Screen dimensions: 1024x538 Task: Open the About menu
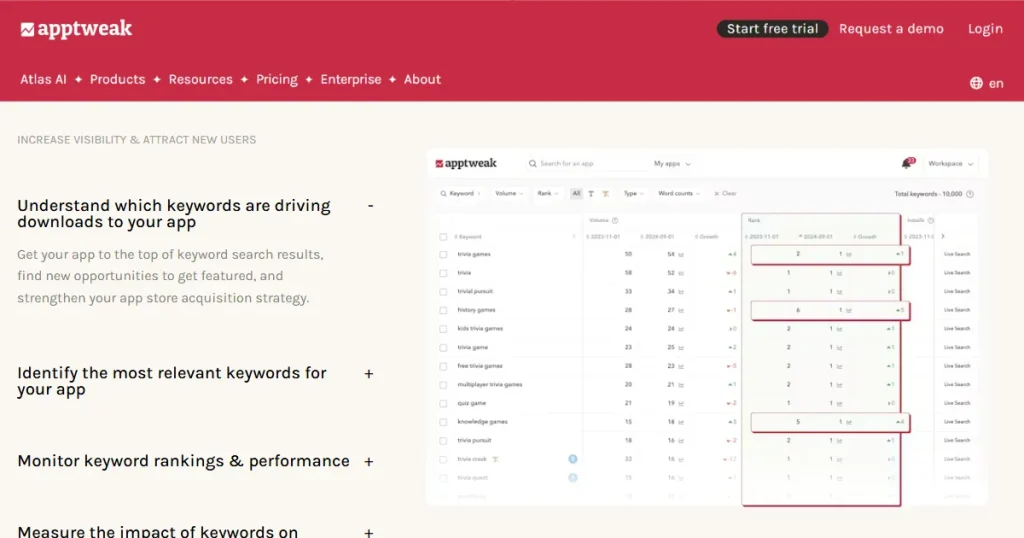(423, 80)
